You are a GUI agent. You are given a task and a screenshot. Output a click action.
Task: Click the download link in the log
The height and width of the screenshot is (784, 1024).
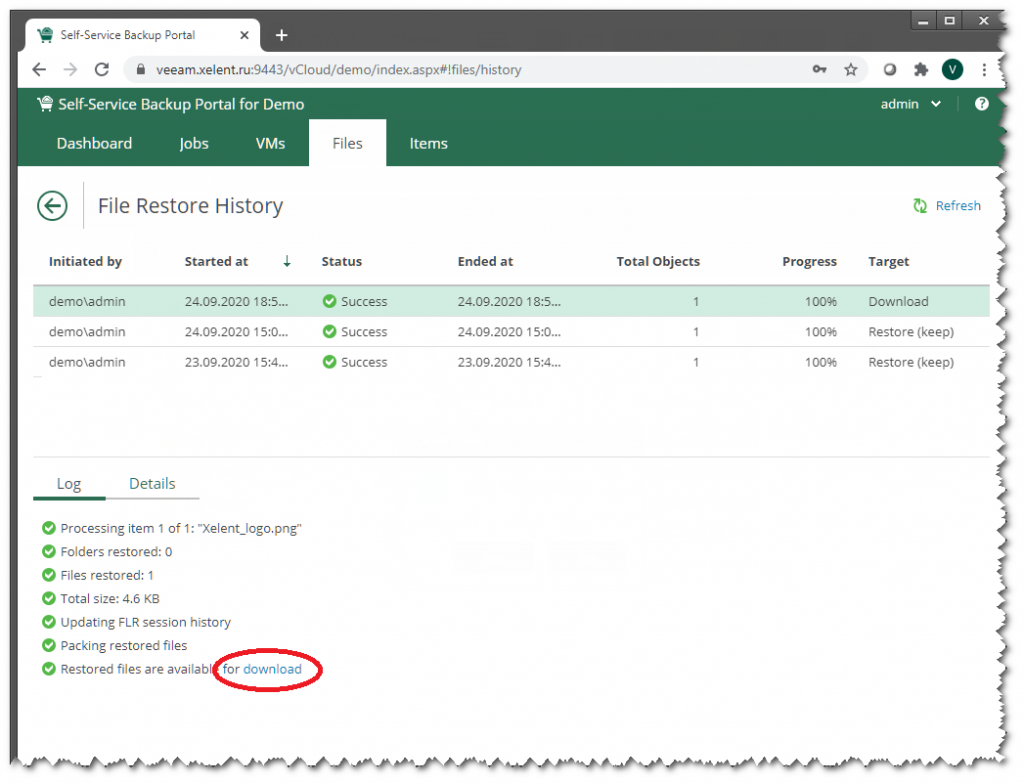pyautogui.click(x=272, y=669)
